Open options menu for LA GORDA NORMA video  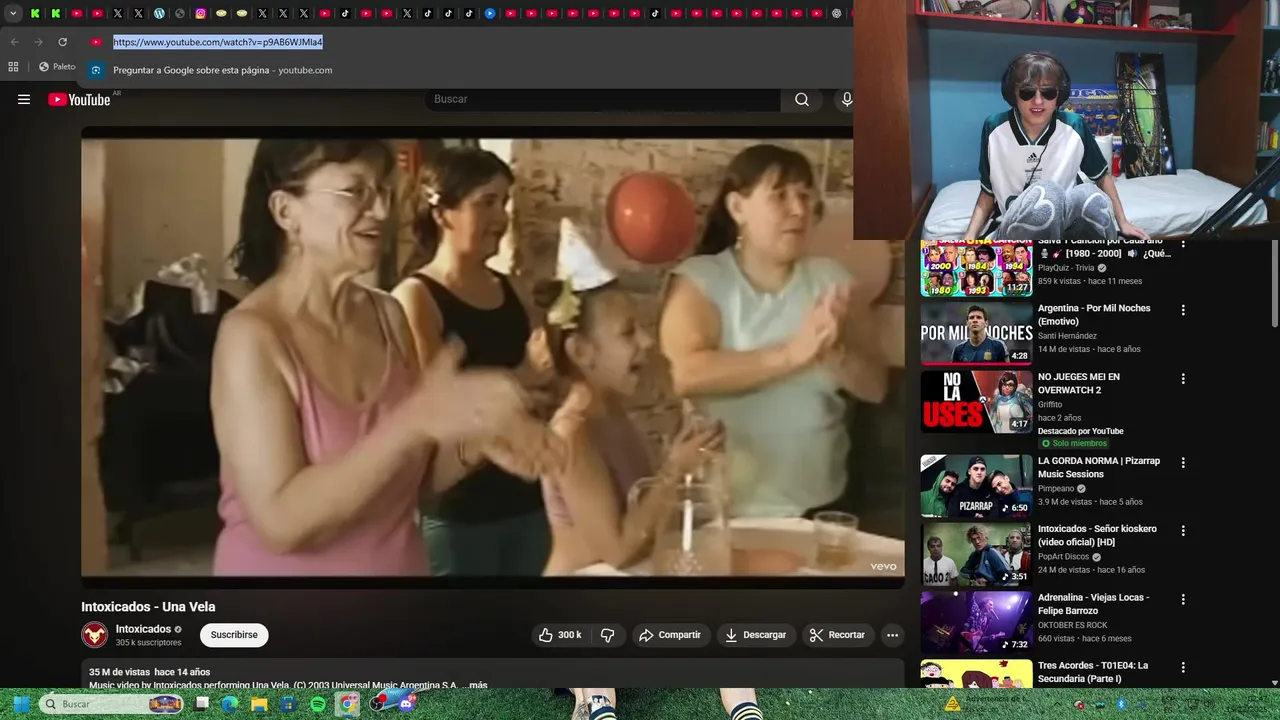(x=1183, y=463)
